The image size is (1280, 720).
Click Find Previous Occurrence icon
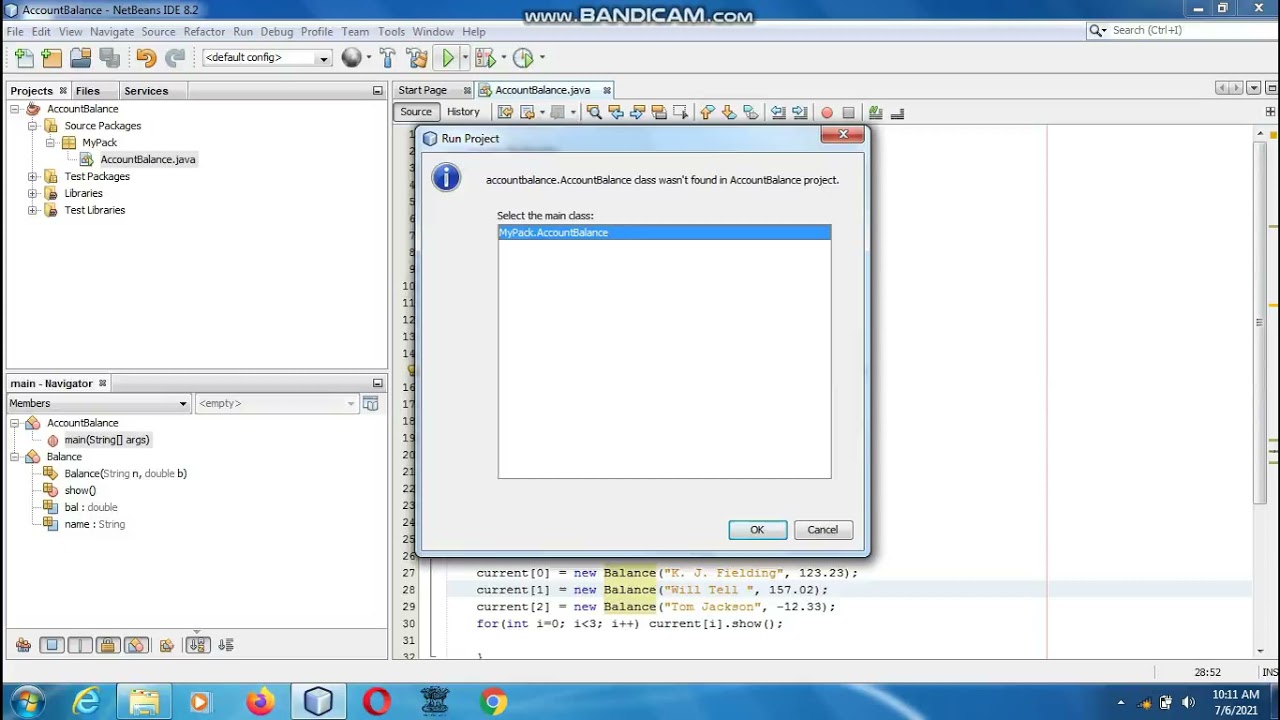[616, 112]
